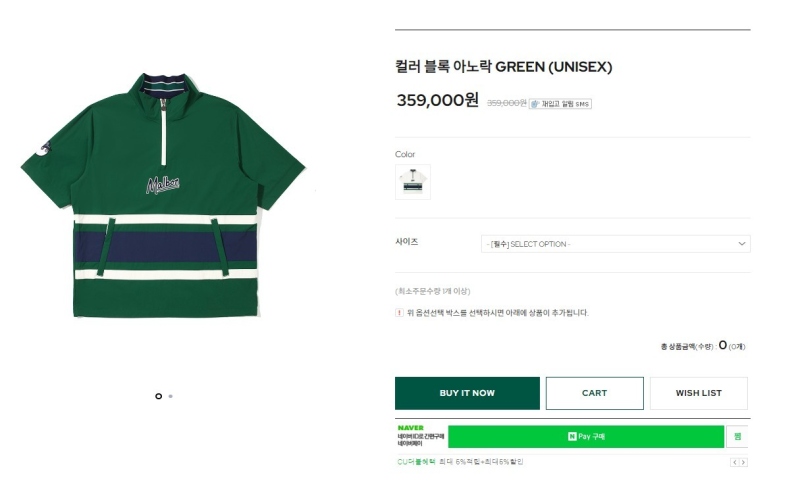Select the white color variant swatch
Viewport: 800px width, 490px height.
point(413,182)
